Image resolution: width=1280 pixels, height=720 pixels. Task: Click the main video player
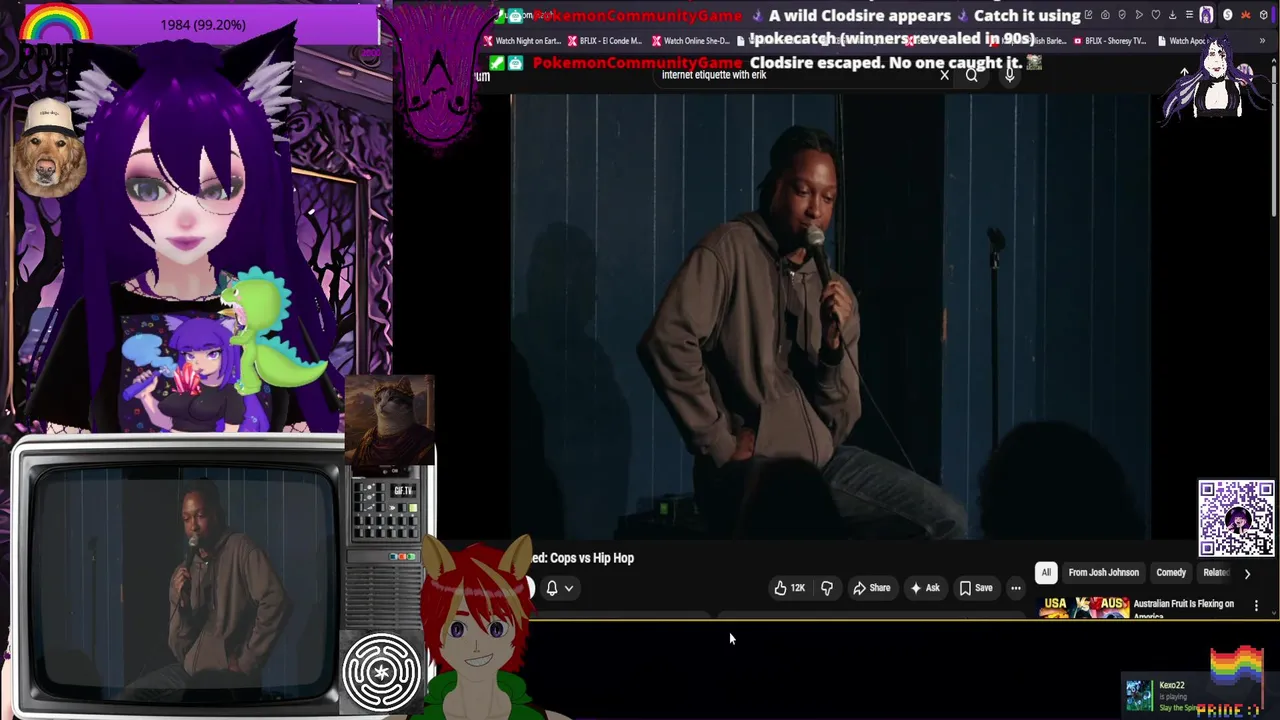pos(830,317)
